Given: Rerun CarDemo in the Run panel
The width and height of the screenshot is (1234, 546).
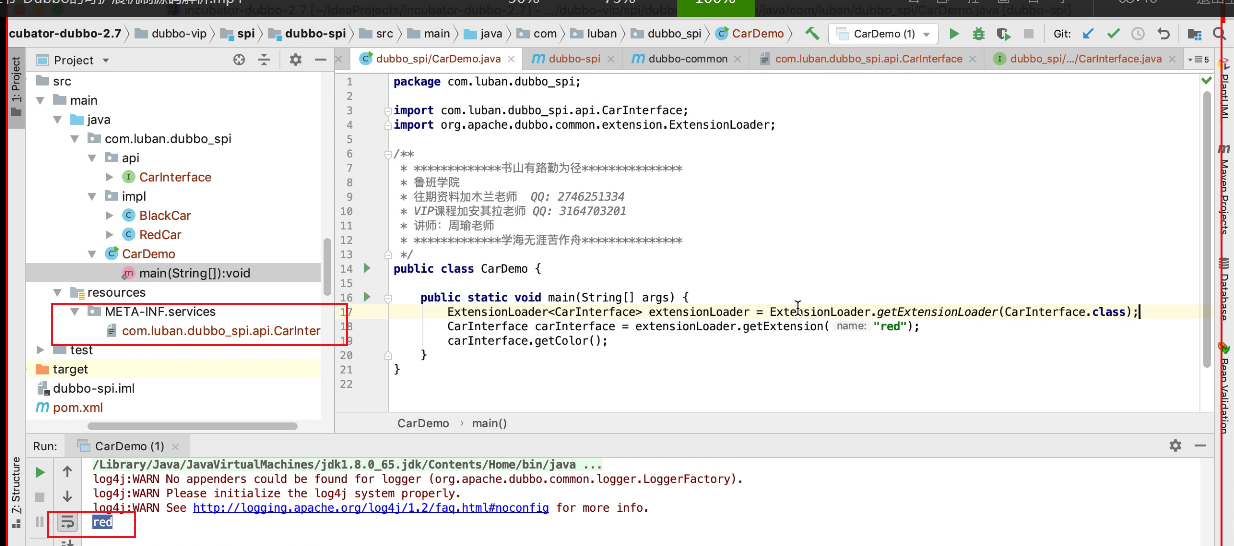Looking at the screenshot, I should click(x=40, y=472).
